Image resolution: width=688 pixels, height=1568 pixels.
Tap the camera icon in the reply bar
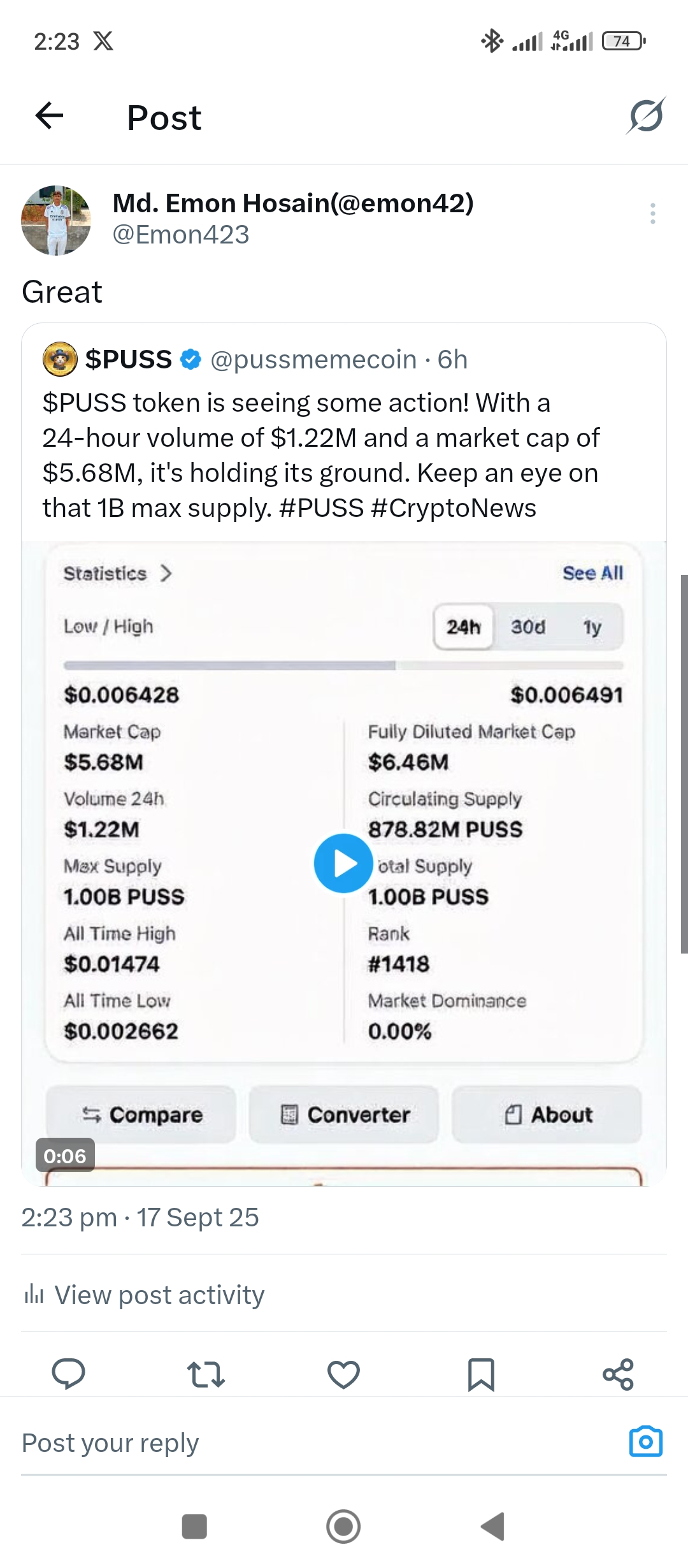coord(645,1442)
